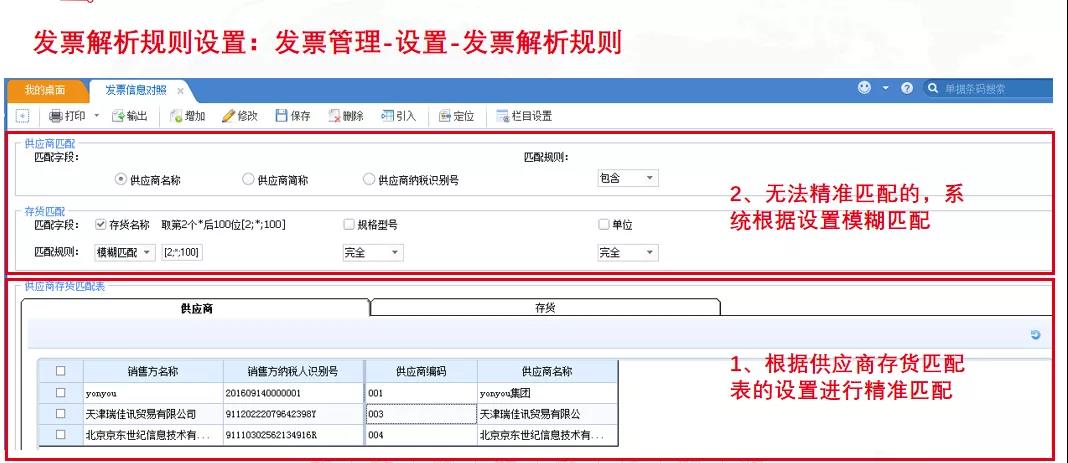Viewport: 1068px width, 463px height.
Task: Open the print options dropdown arrow
Action: 97,116
